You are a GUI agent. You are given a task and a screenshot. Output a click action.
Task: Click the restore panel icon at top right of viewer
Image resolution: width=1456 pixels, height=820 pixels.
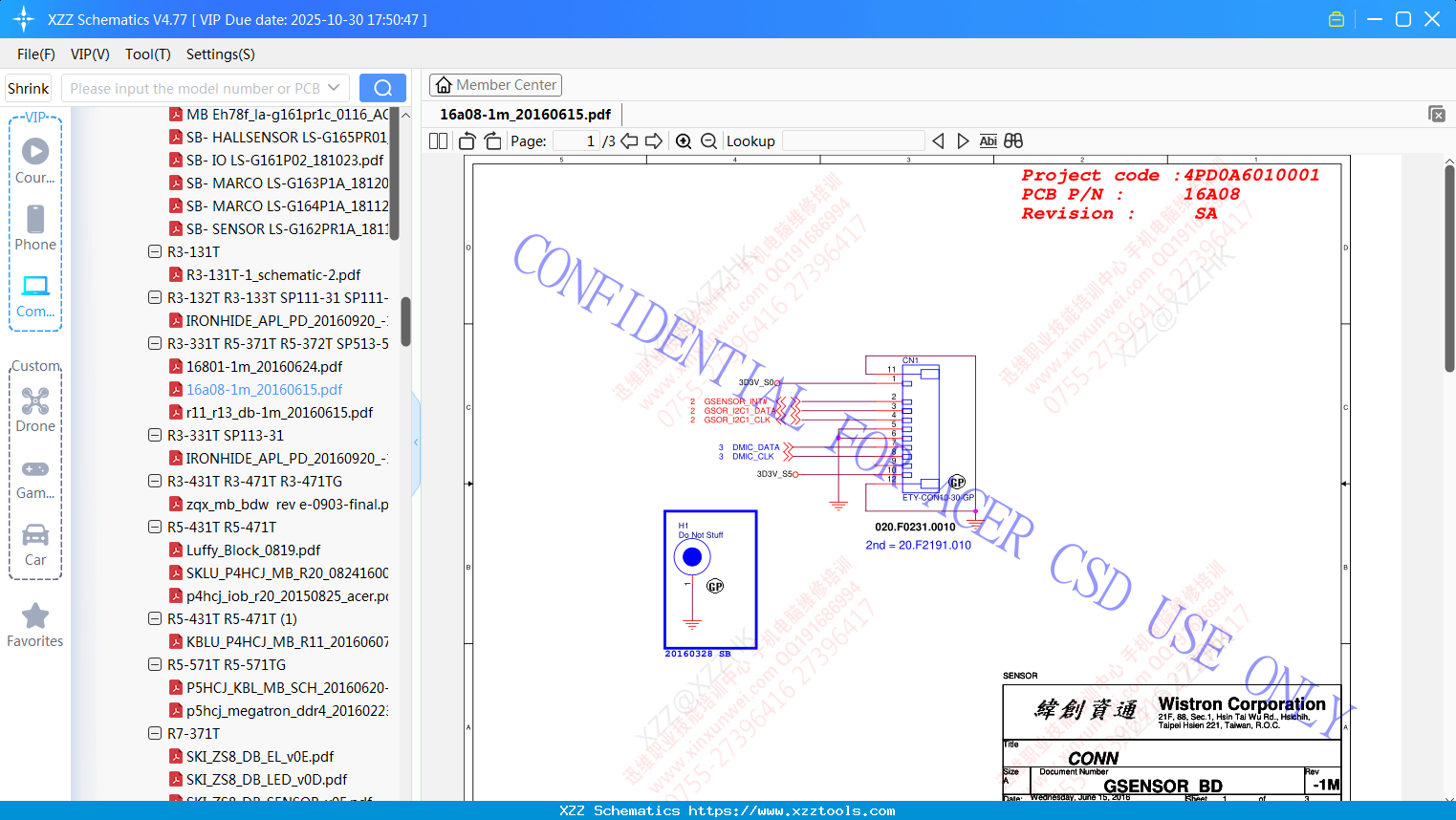click(1437, 114)
